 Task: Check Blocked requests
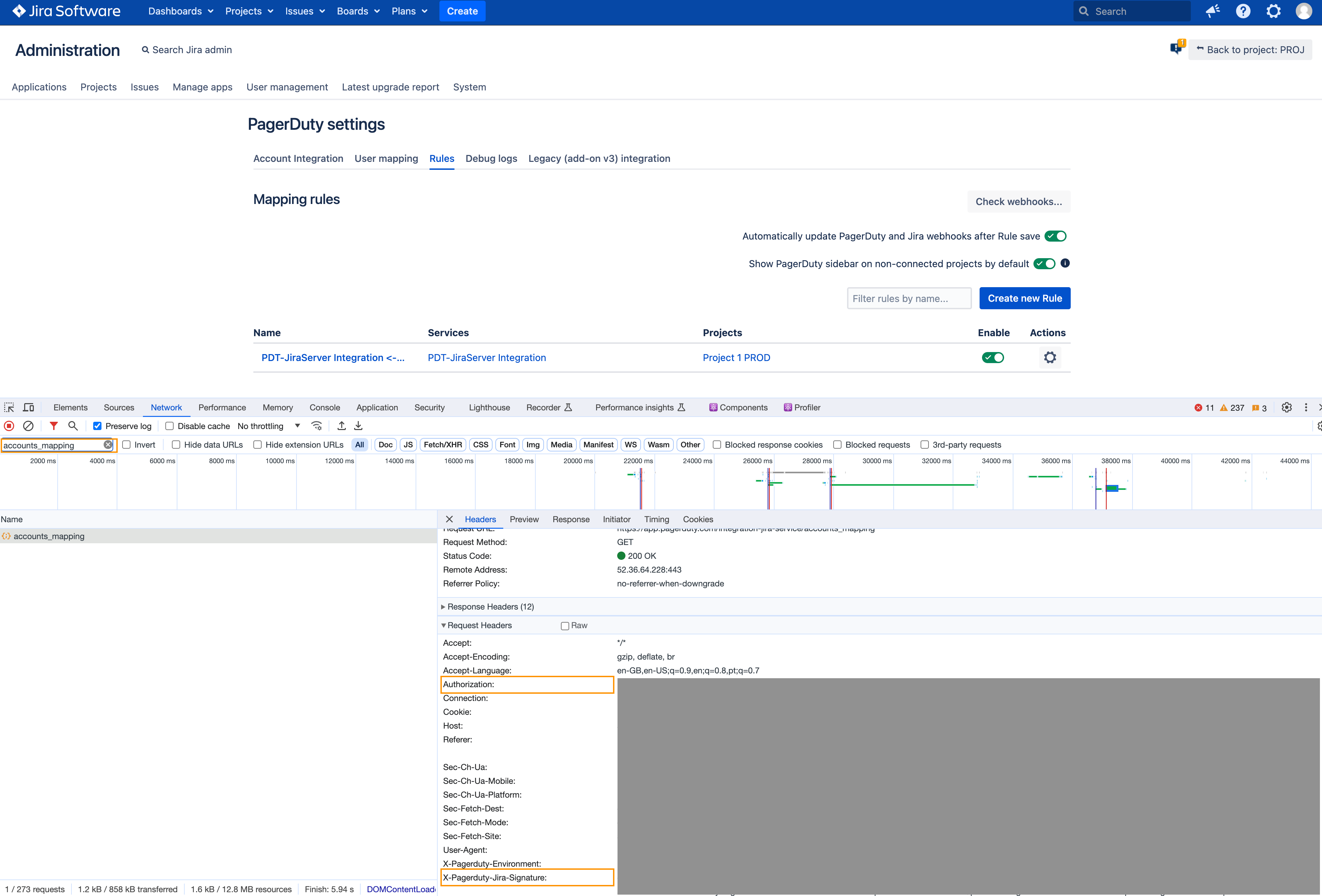tap(837, 445)
